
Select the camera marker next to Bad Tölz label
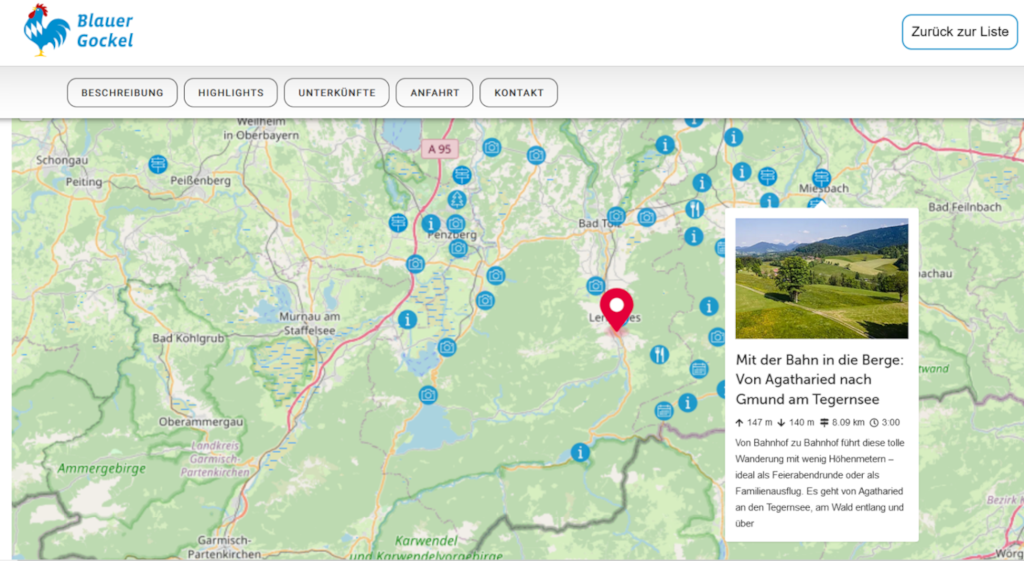tap(616, 216)
